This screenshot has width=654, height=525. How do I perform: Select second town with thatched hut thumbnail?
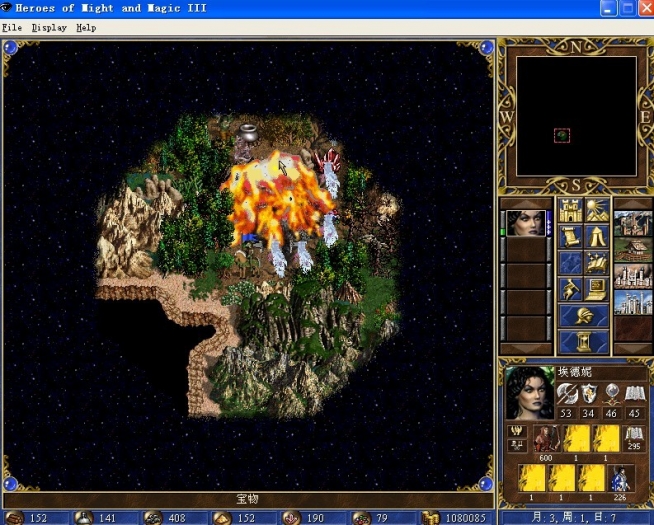click(x=633, y=249)
